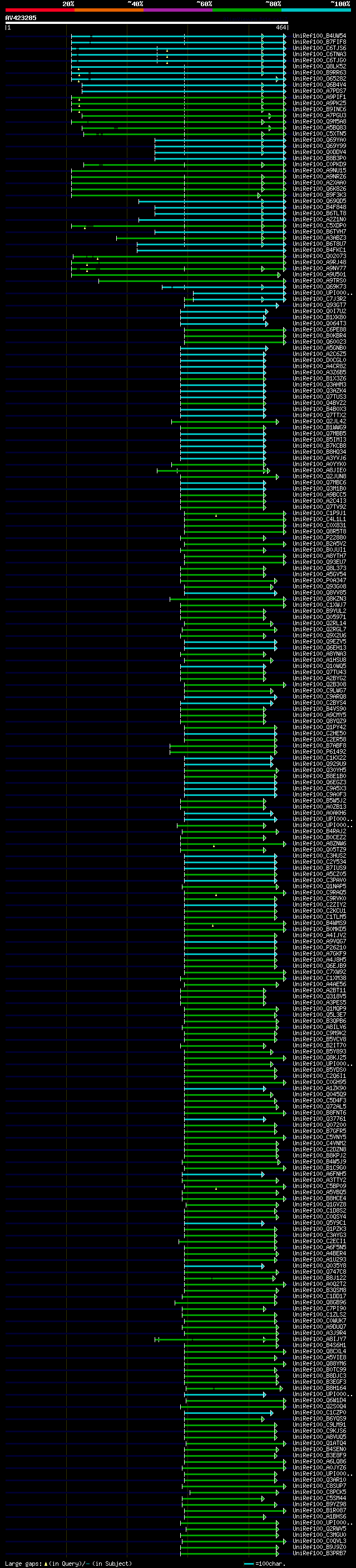Open hit UniRef100_A5GNB0
The image size is (356, 1568).
tap(319, 348)
